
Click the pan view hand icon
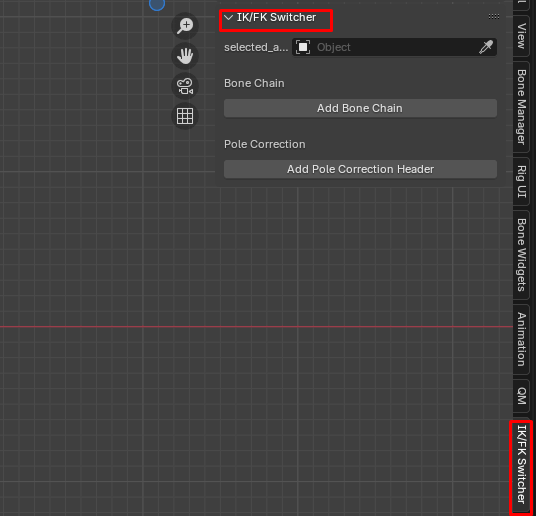tap(185, 56)
